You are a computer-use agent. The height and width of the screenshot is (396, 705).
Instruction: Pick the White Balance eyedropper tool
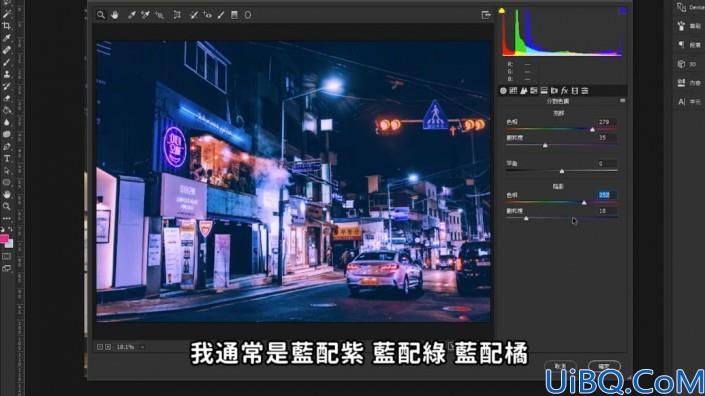131,15
